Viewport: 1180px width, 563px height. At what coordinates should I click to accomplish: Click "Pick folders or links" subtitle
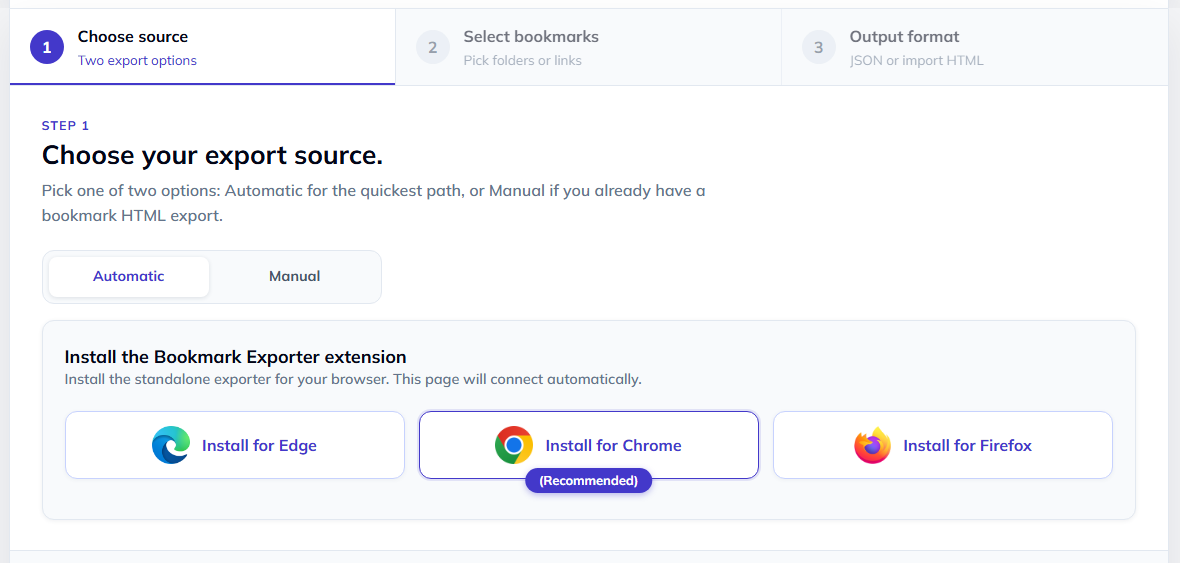[x=522, y=60]
